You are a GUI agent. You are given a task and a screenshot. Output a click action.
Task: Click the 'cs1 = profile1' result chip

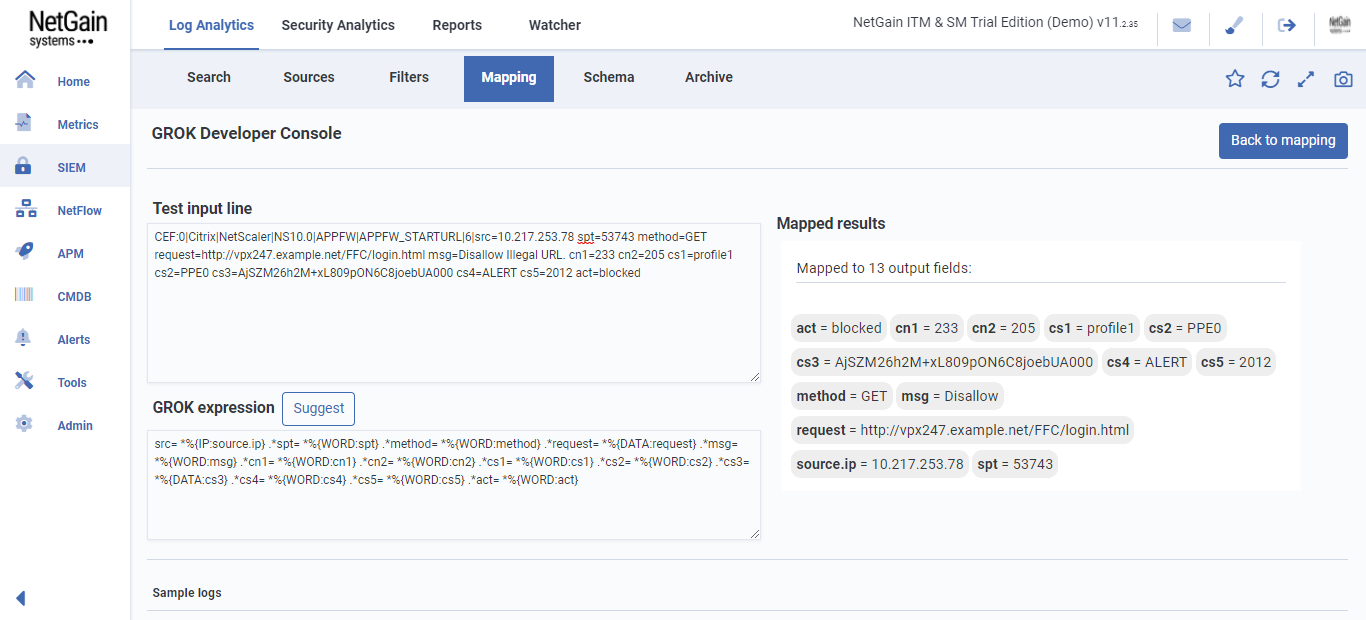tap(1092, 327)
